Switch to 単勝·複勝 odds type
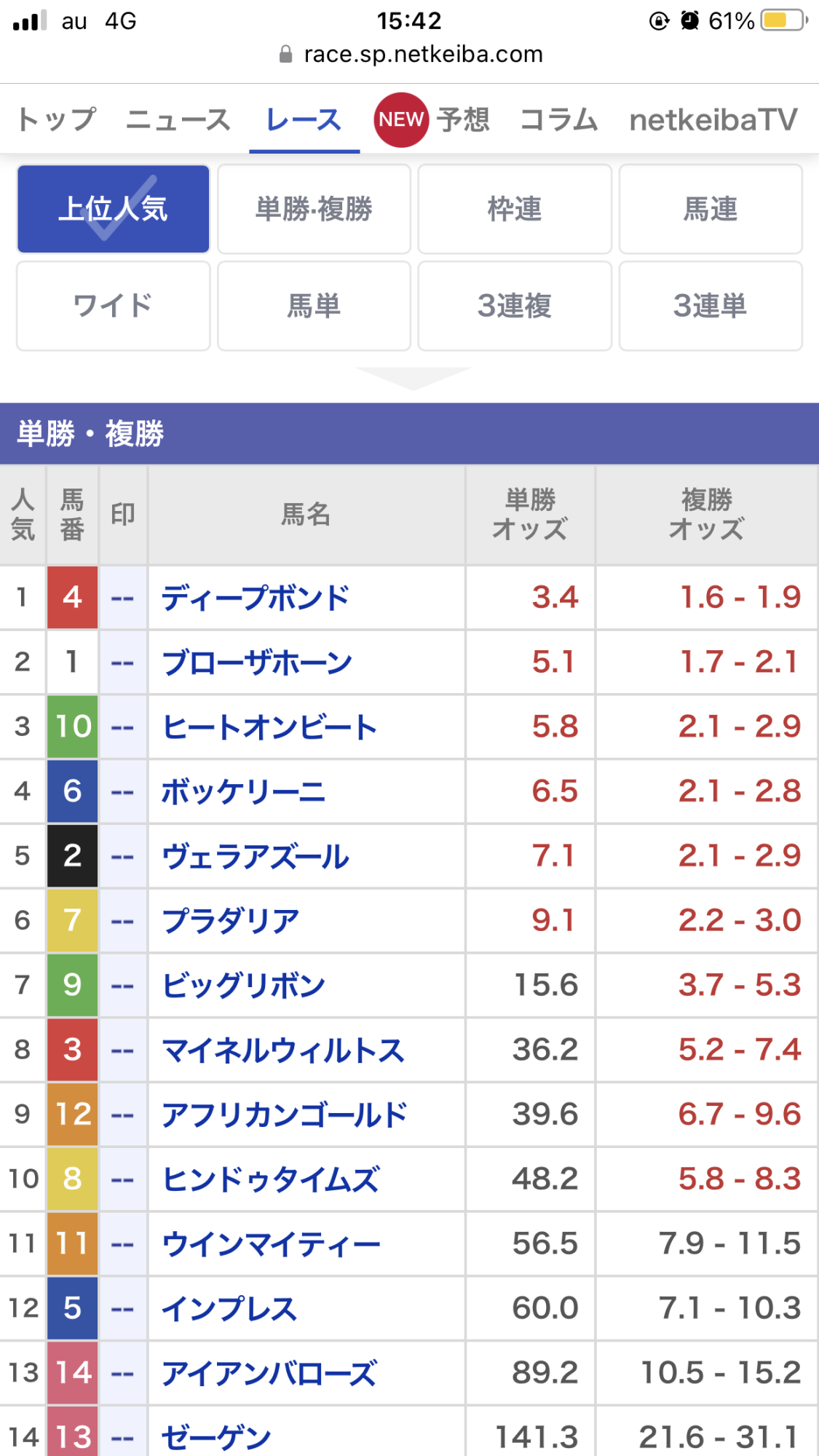 coord(314,209)
